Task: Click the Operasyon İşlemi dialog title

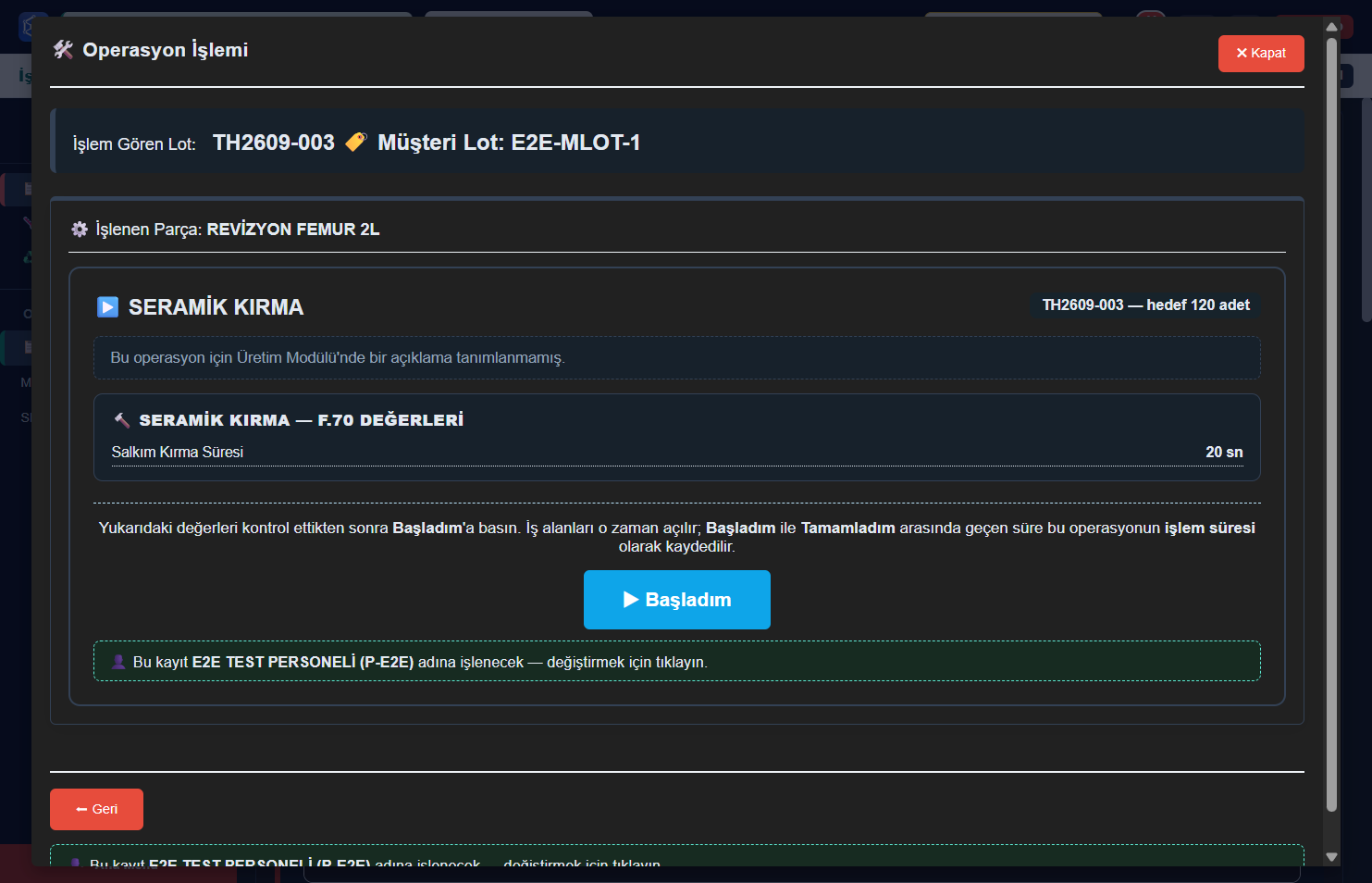Action: coord(166,50)
